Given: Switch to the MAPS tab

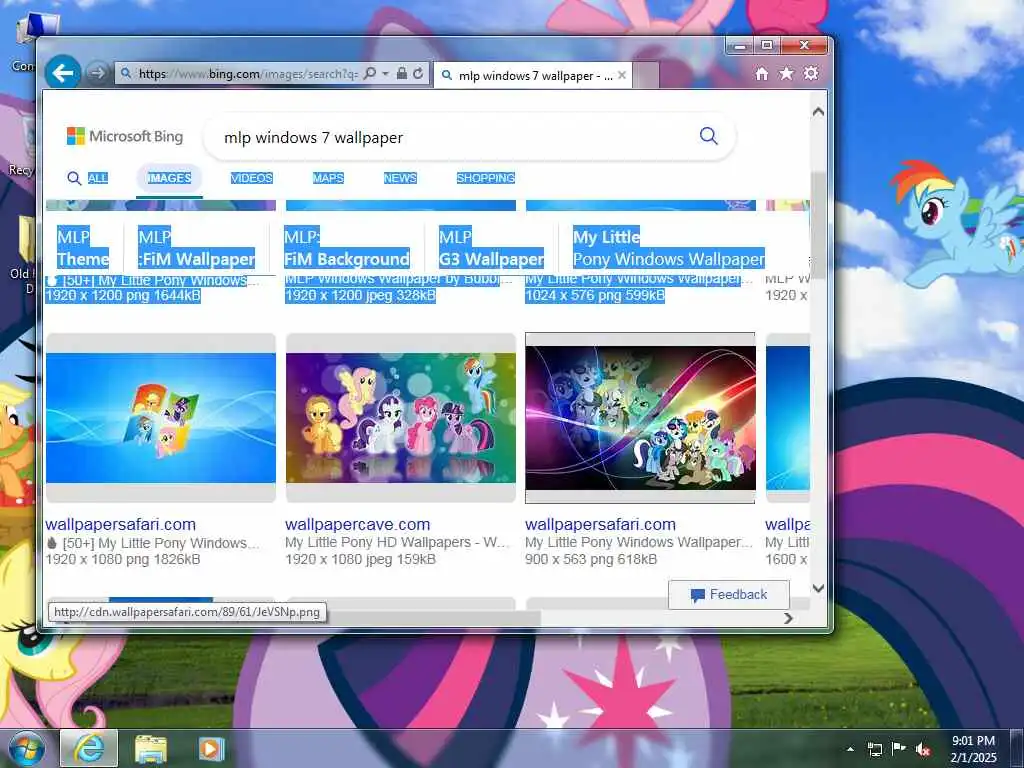Looking at the screenshot, I should tap(328, 178).
